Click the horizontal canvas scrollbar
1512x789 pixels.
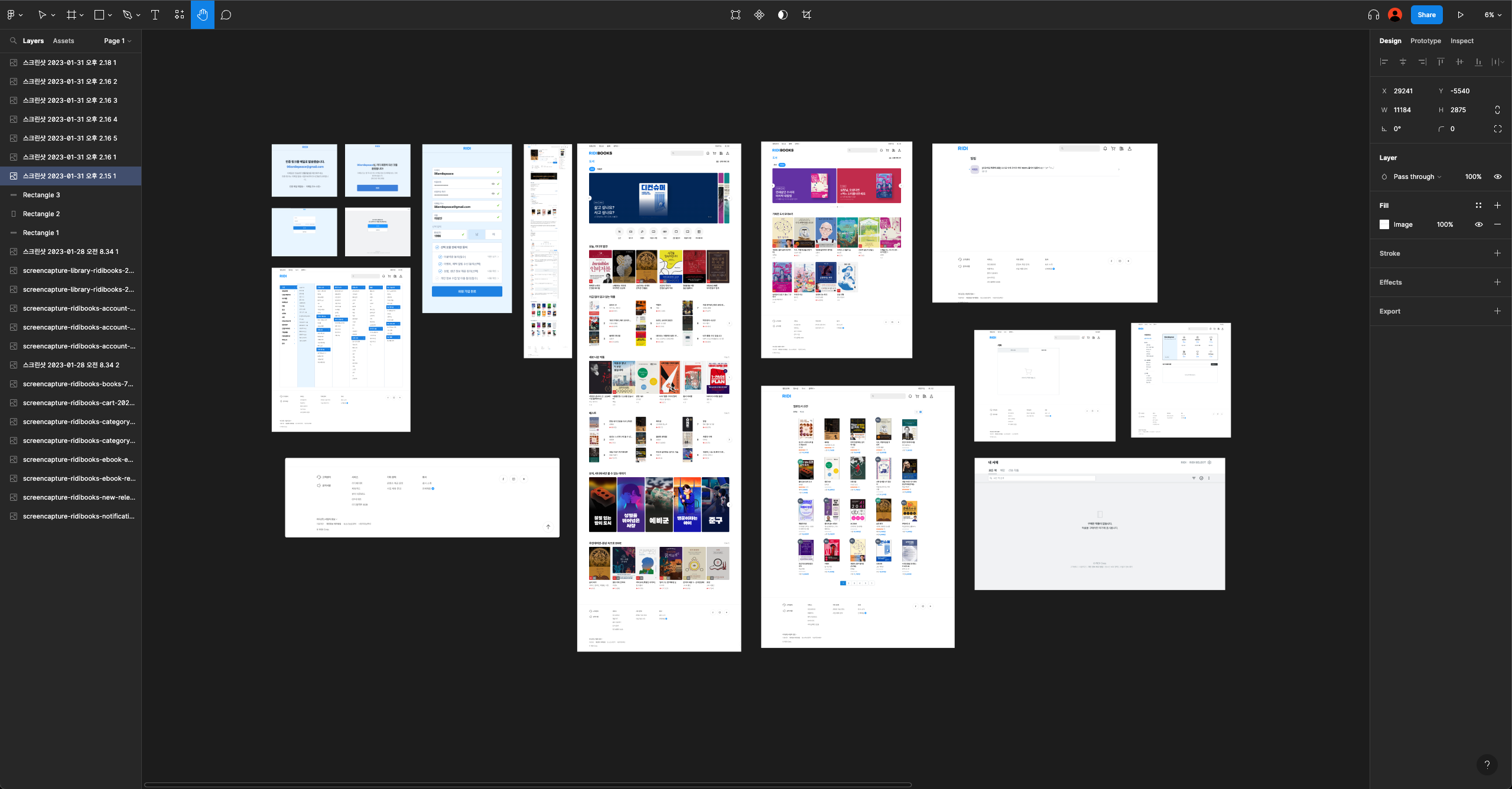coord(528,785)
